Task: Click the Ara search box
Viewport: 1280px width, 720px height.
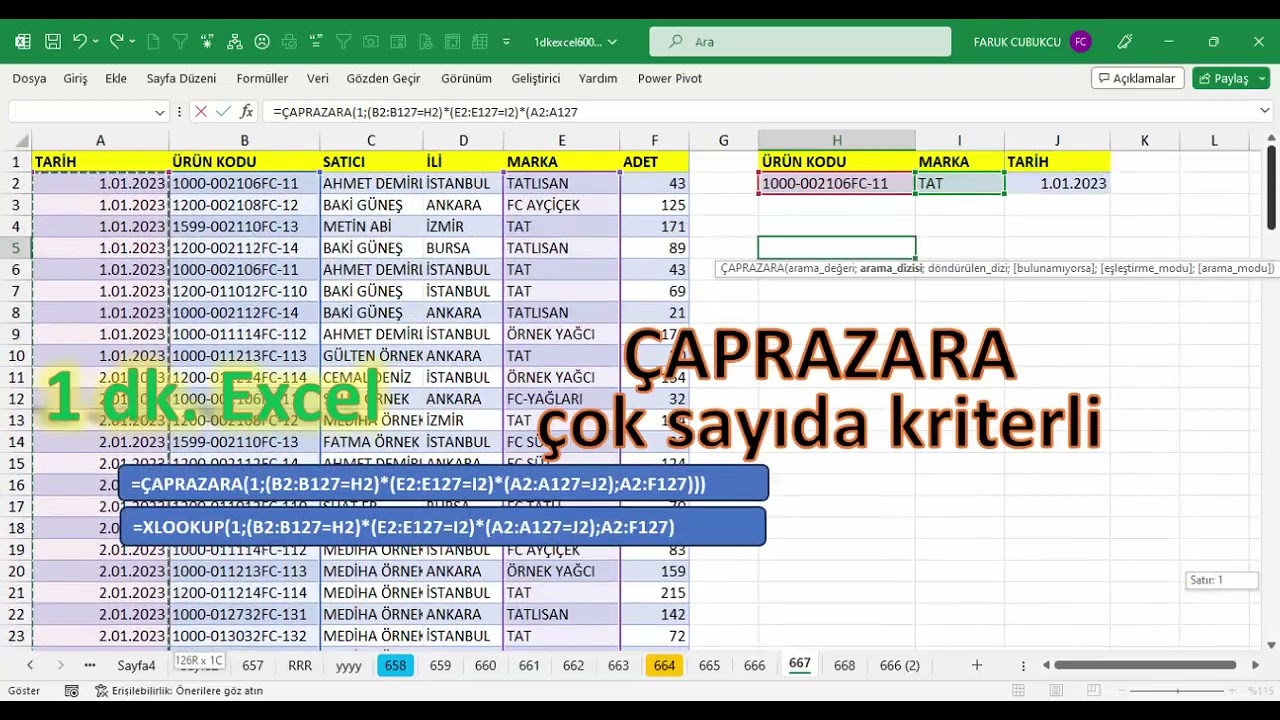Action: point(800,42)
